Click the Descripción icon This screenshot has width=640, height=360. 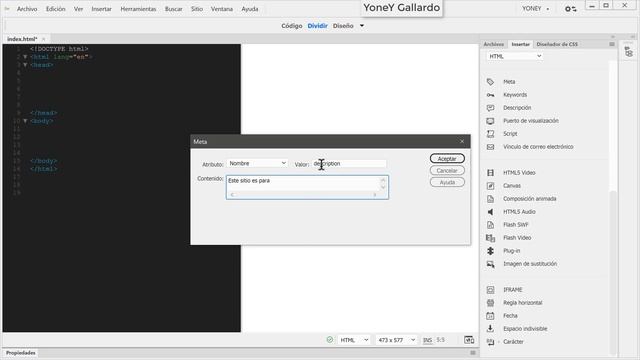point(490,108)
